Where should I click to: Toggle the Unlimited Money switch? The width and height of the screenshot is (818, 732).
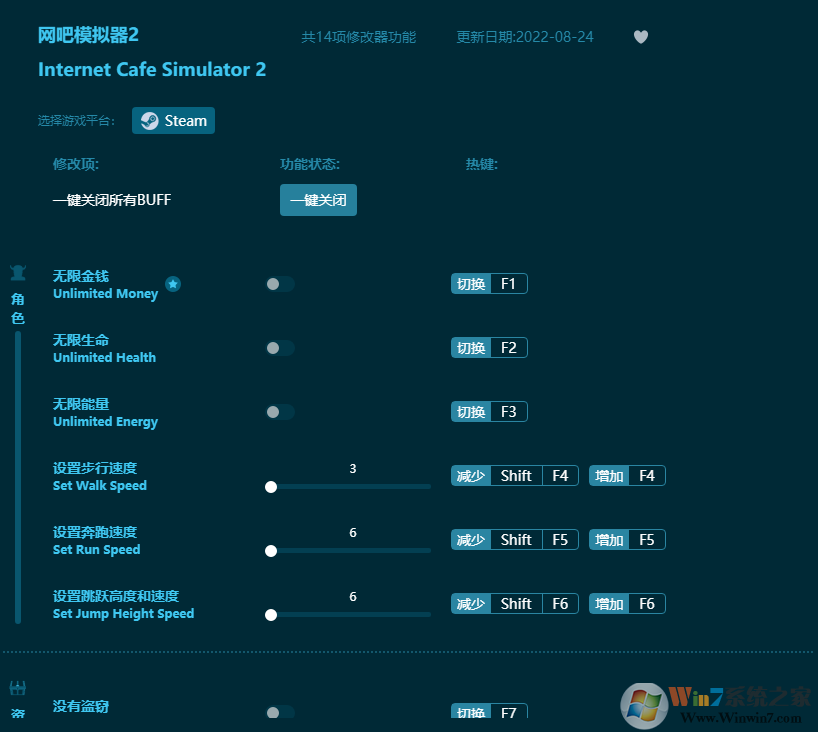[280, 284]
